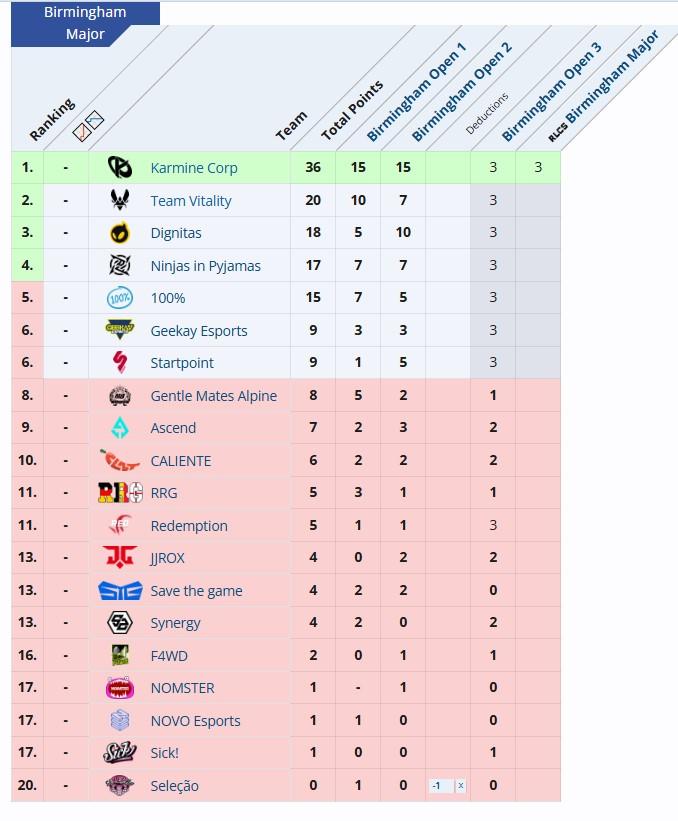This screenshot has height=821, width=678.
Task: Open the Birmingham Open 2 header link
Action: 462,92
